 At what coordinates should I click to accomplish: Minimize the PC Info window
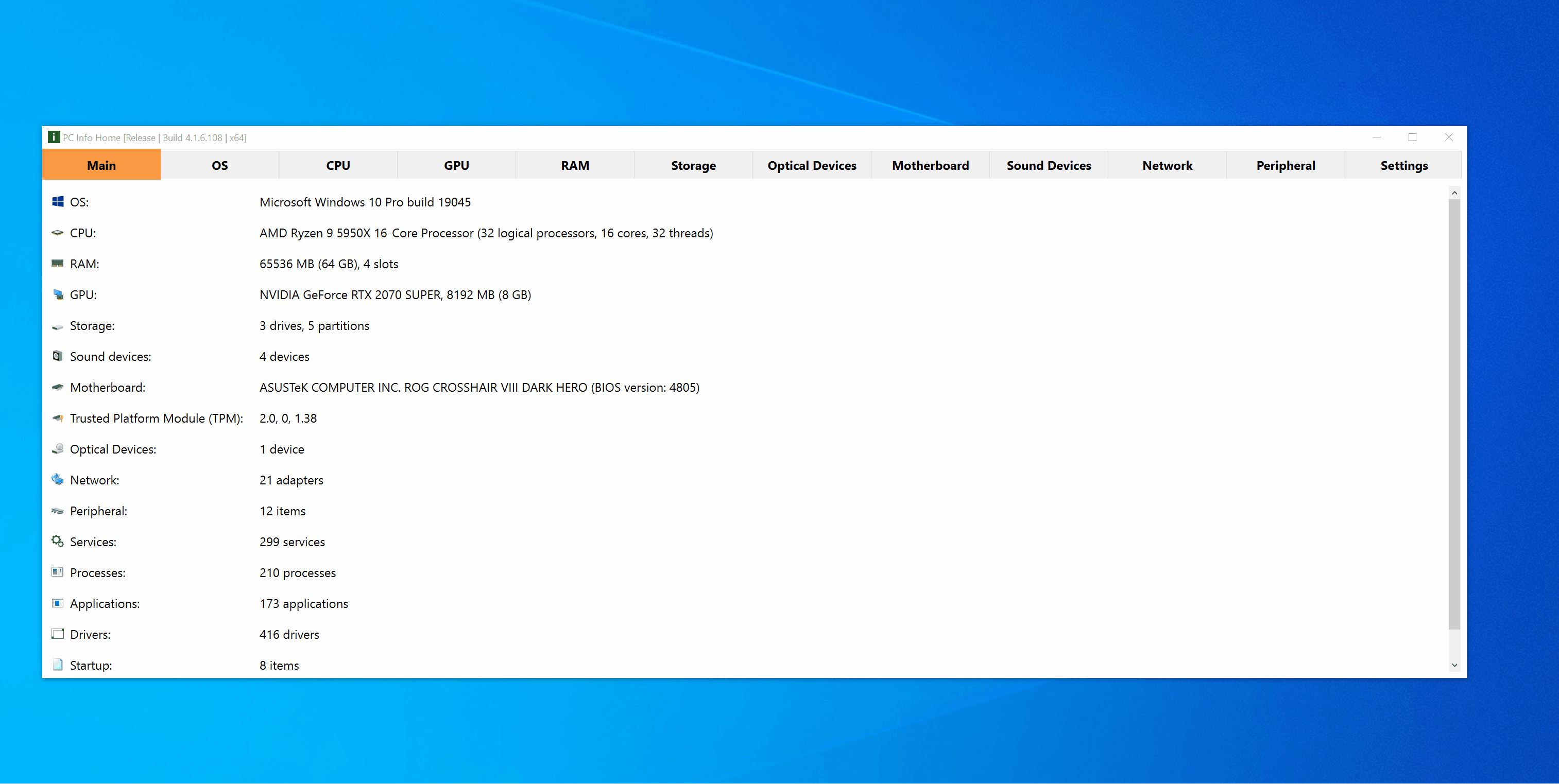tap(1377, 137)
